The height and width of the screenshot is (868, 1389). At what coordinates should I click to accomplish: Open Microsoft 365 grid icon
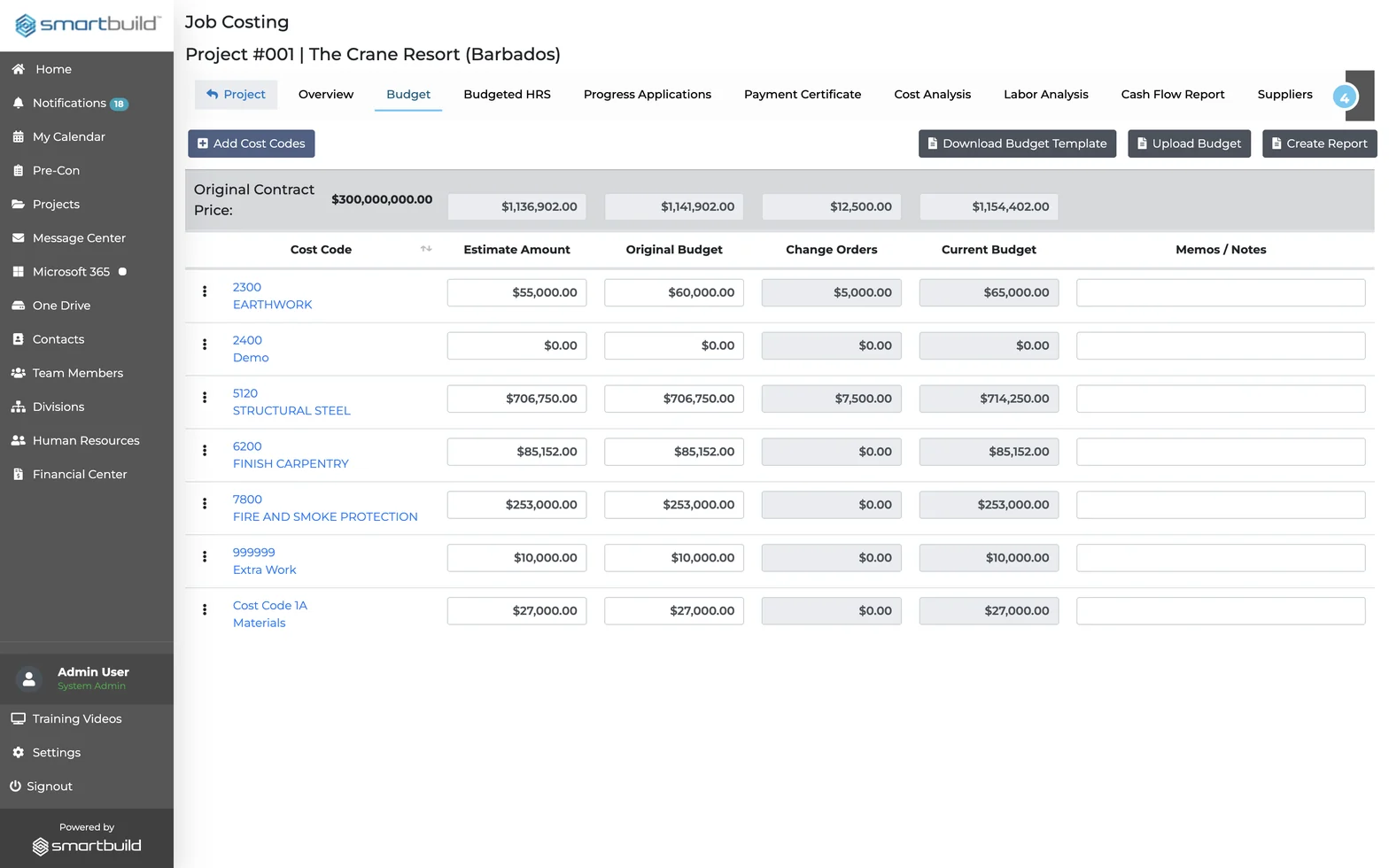(x=18, y=272)
